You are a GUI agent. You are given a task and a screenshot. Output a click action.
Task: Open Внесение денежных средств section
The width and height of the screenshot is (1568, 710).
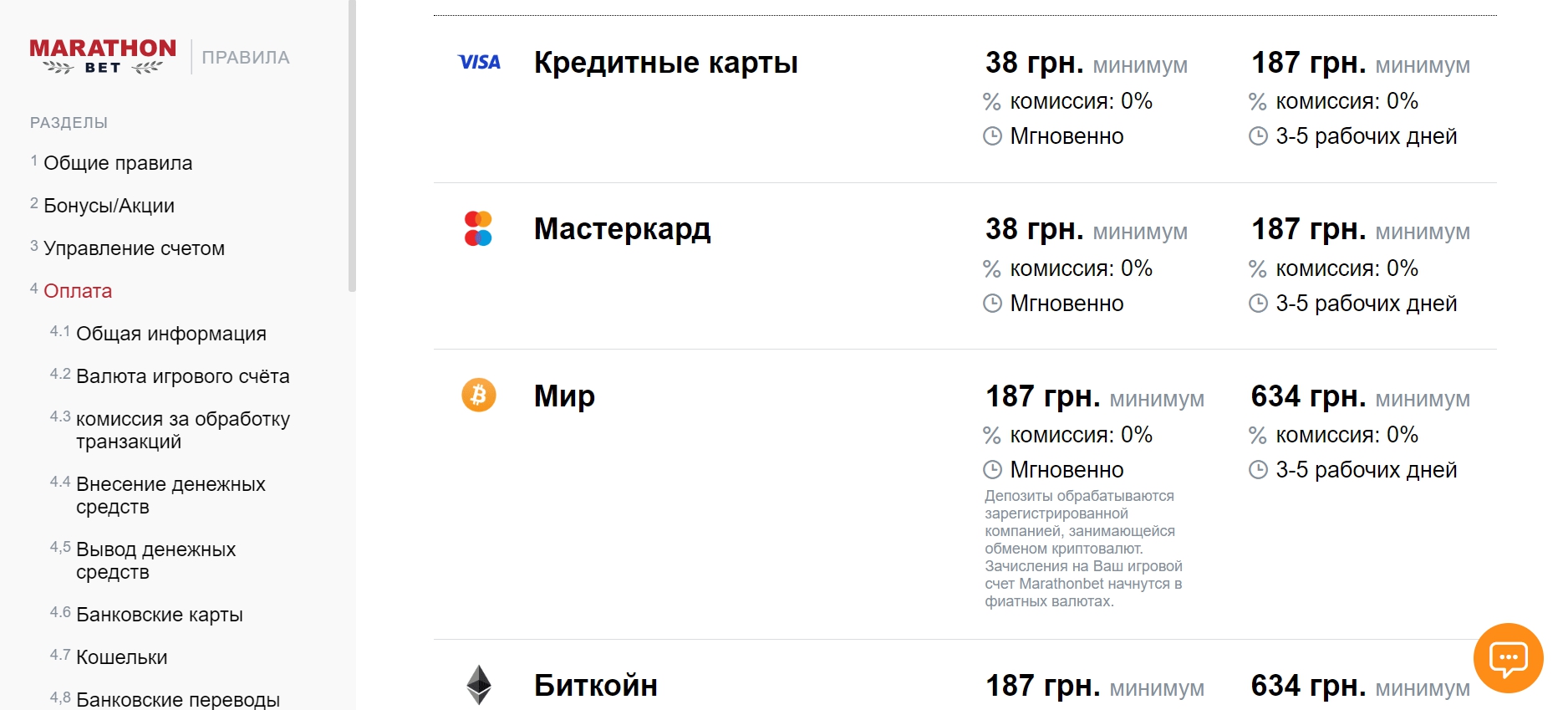click(171, 494)
